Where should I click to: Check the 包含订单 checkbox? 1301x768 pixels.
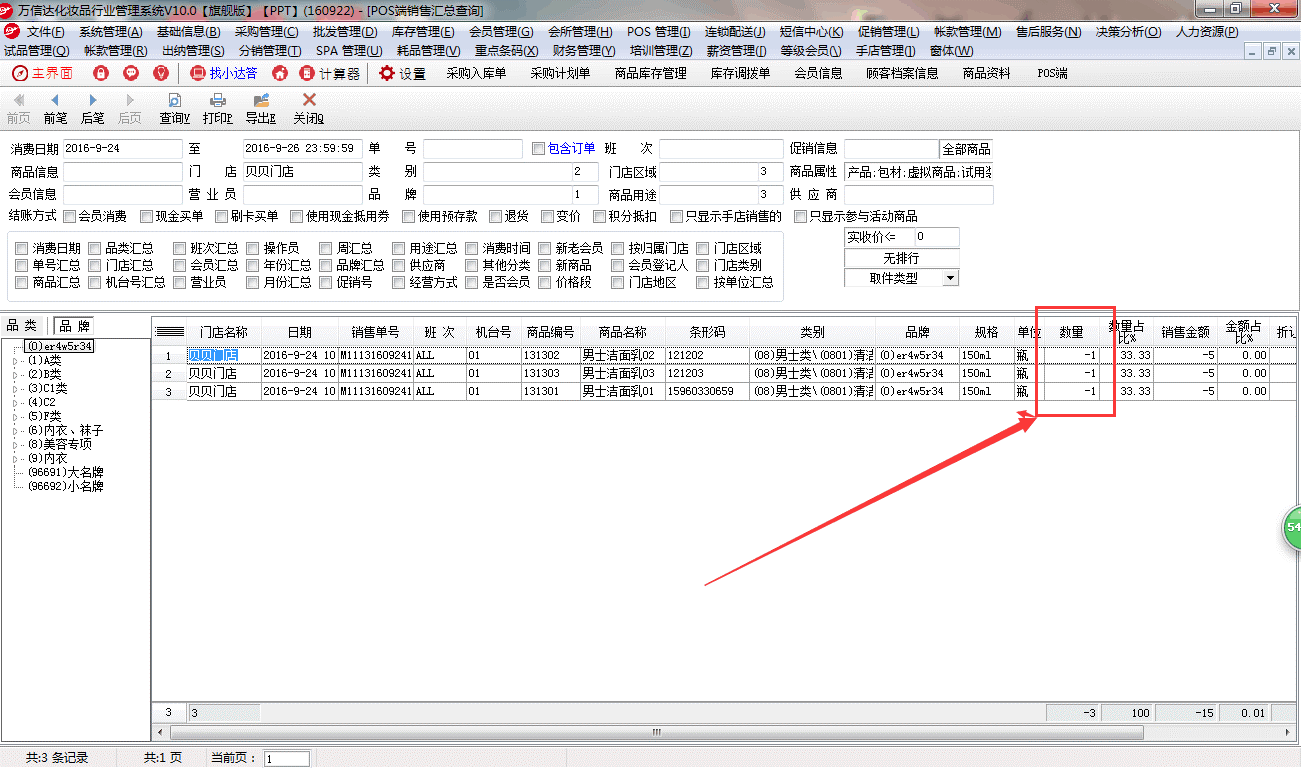pyautogui.click(x=539, y=148)
